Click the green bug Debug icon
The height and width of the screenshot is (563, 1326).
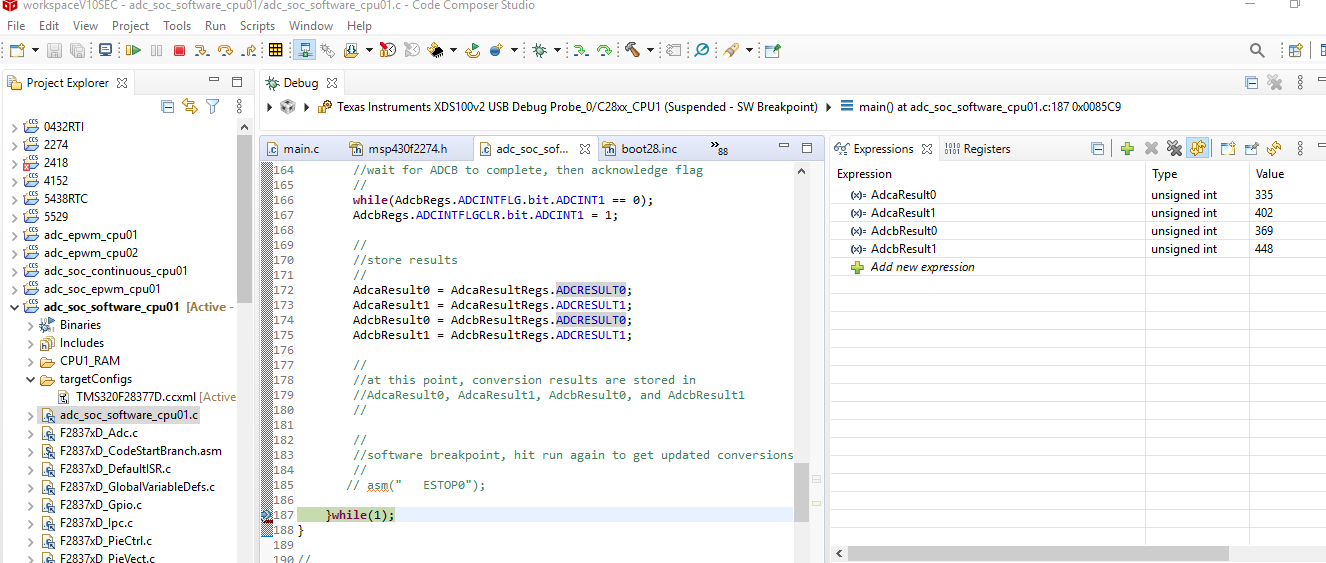pos(540,50)
